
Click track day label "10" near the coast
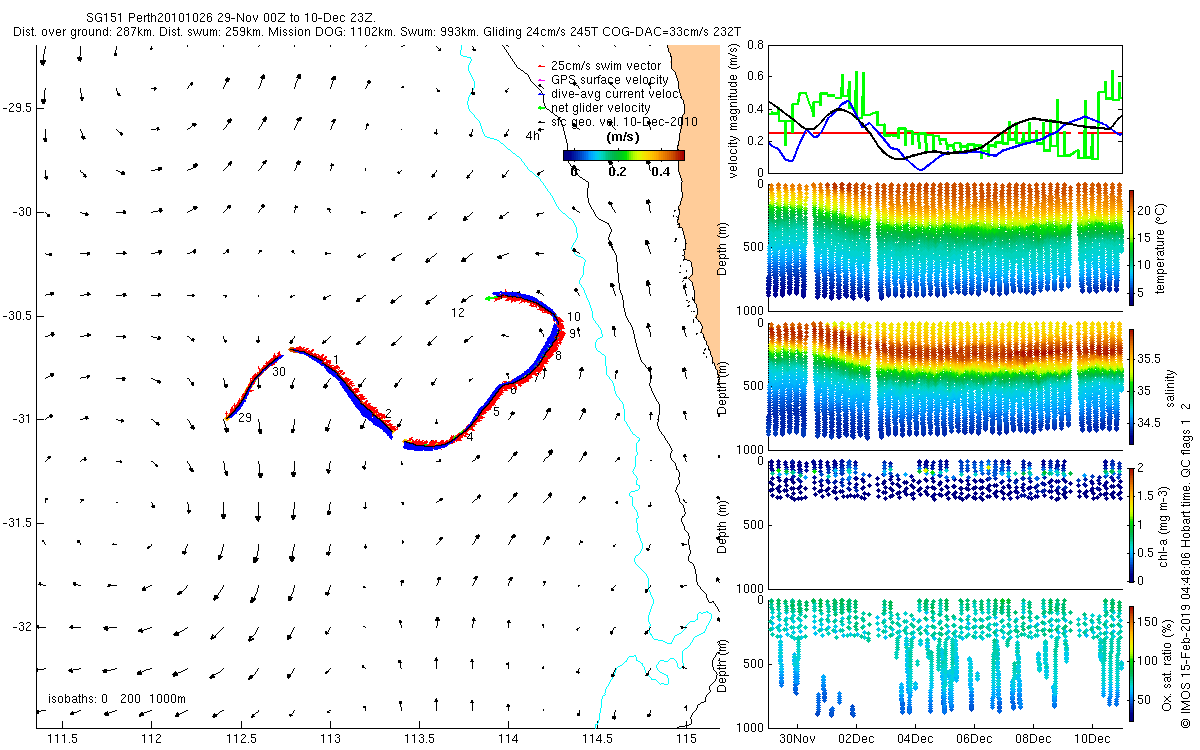point(573,317)
